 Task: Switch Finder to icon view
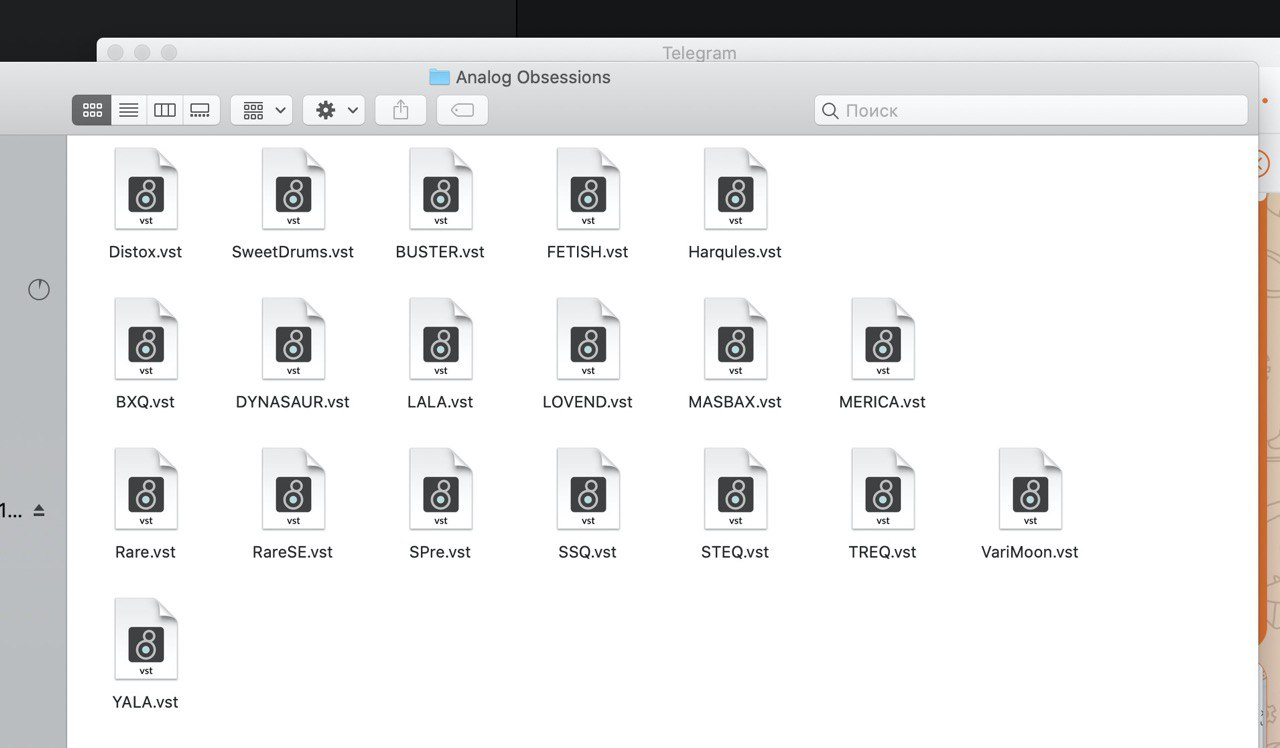[92, 110]
